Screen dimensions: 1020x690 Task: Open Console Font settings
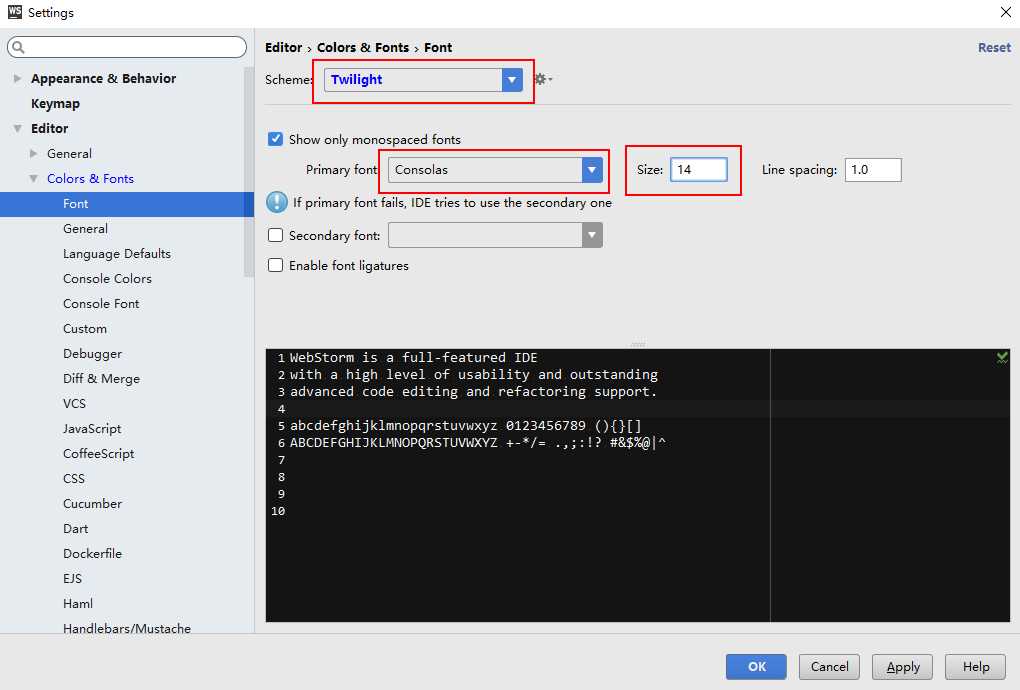101,304
